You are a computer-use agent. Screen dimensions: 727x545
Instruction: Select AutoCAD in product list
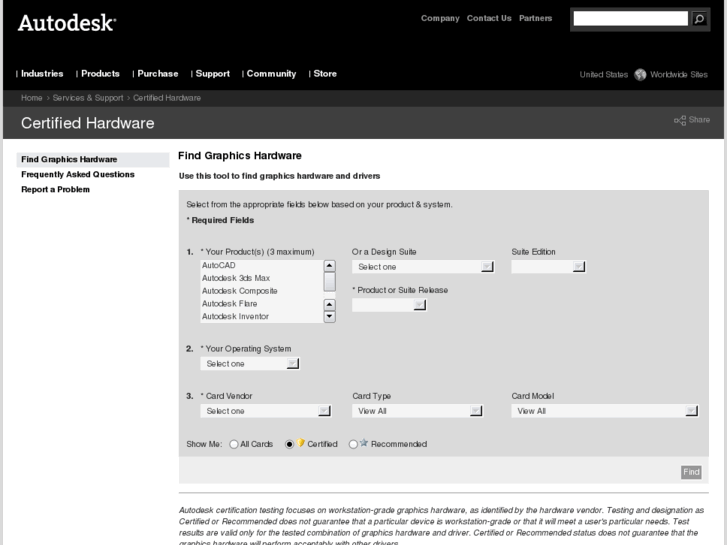262,265
